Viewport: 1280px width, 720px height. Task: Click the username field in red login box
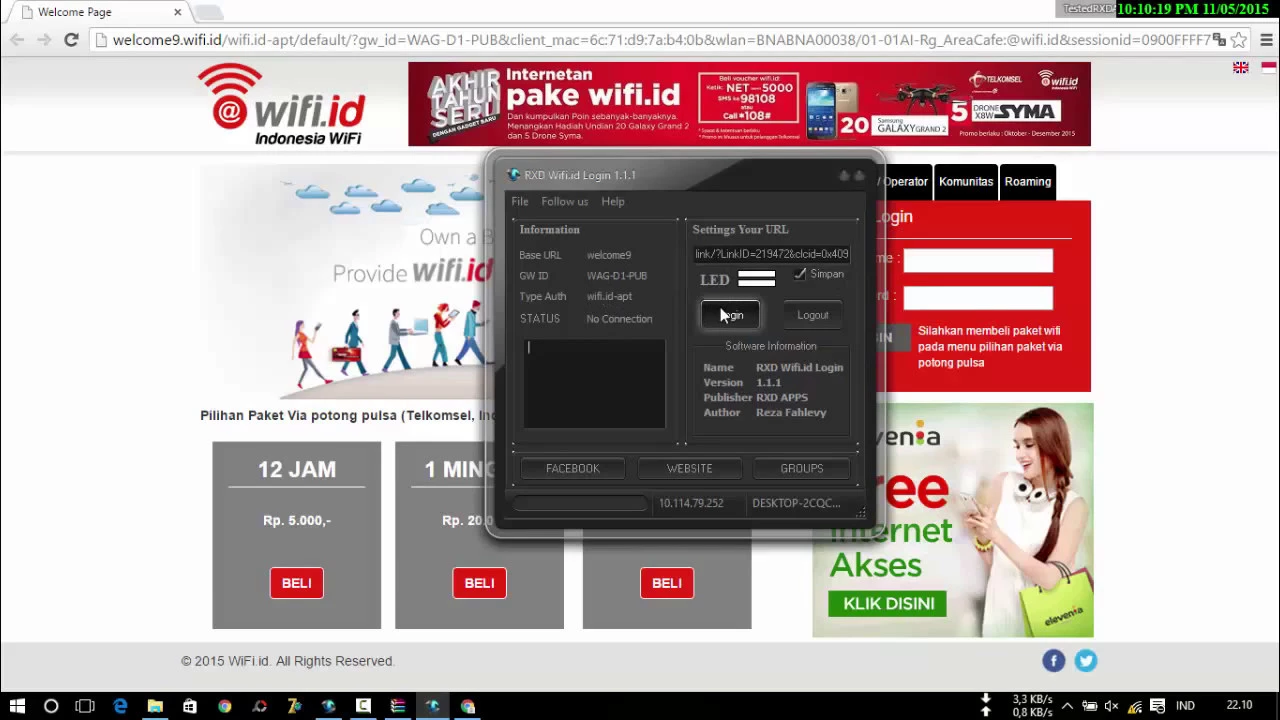point(978,260)
